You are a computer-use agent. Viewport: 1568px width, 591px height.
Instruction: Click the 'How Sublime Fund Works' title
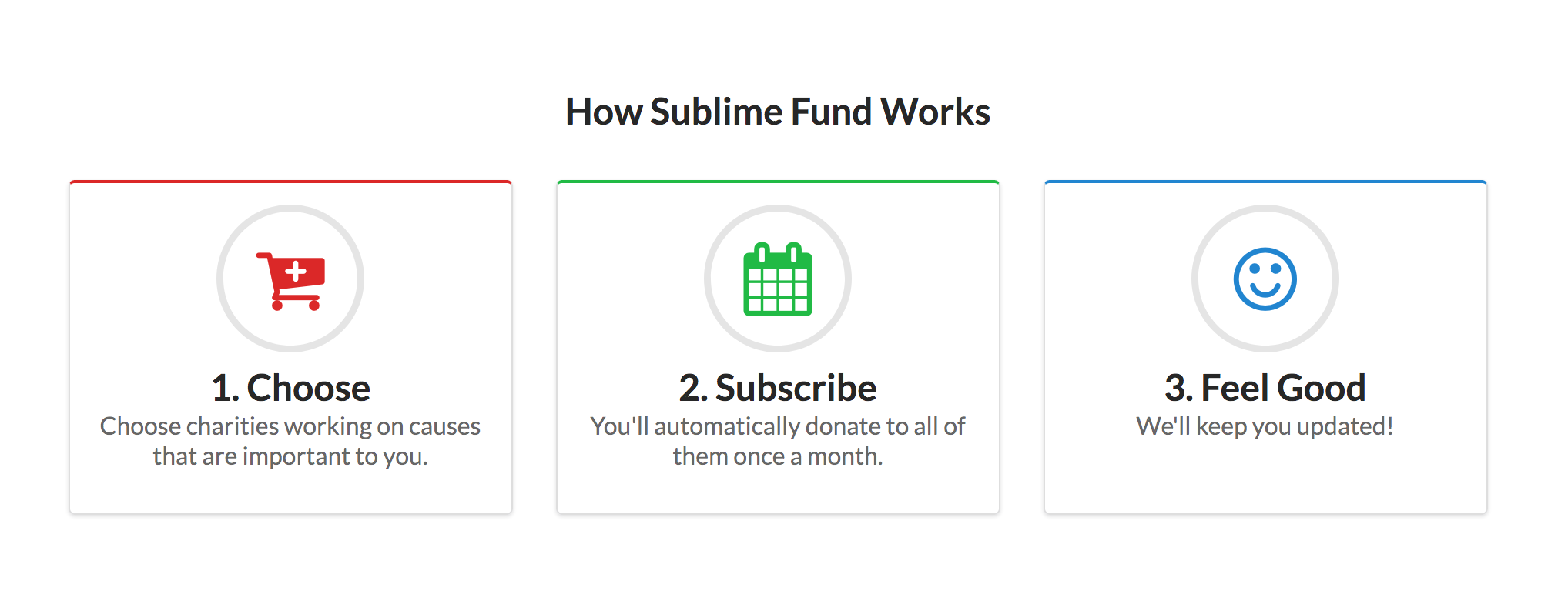click(779, 111)
